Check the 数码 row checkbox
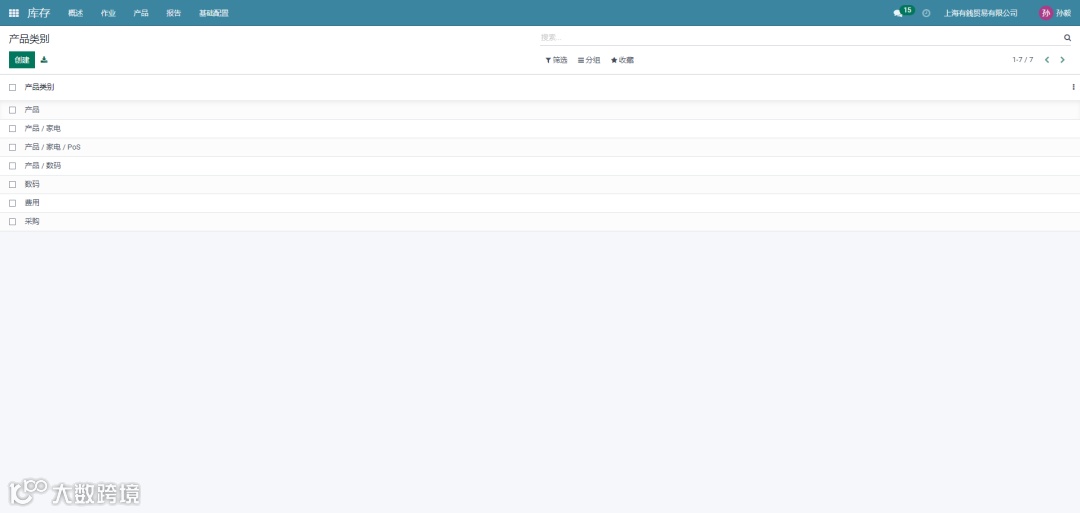The height and width of the screenshot is (513, 1080). coord(12,185)
